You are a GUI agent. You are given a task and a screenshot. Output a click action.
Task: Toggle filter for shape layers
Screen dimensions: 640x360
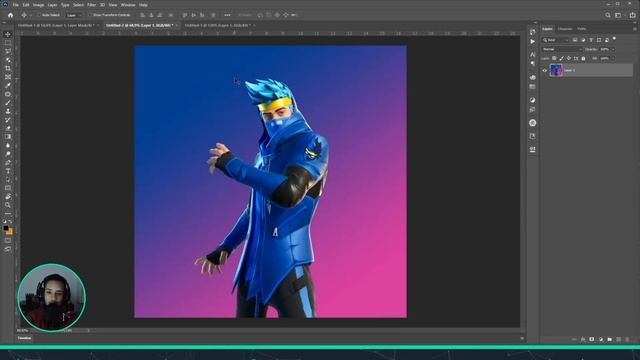tap(599, 40)
